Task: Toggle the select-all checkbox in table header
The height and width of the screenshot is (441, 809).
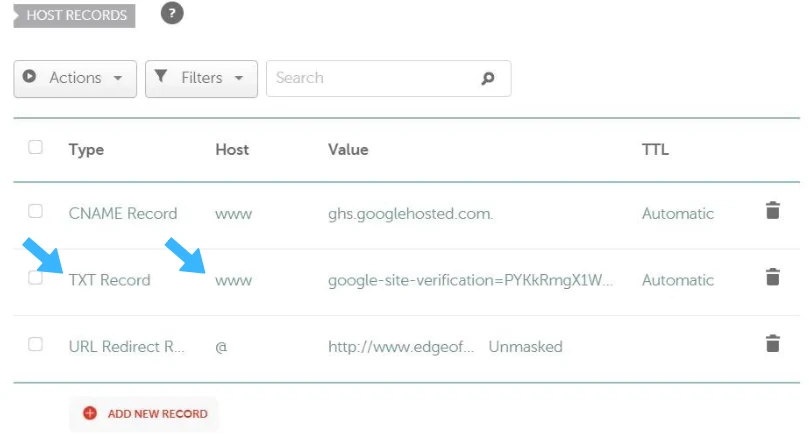Action: point(35,147)
